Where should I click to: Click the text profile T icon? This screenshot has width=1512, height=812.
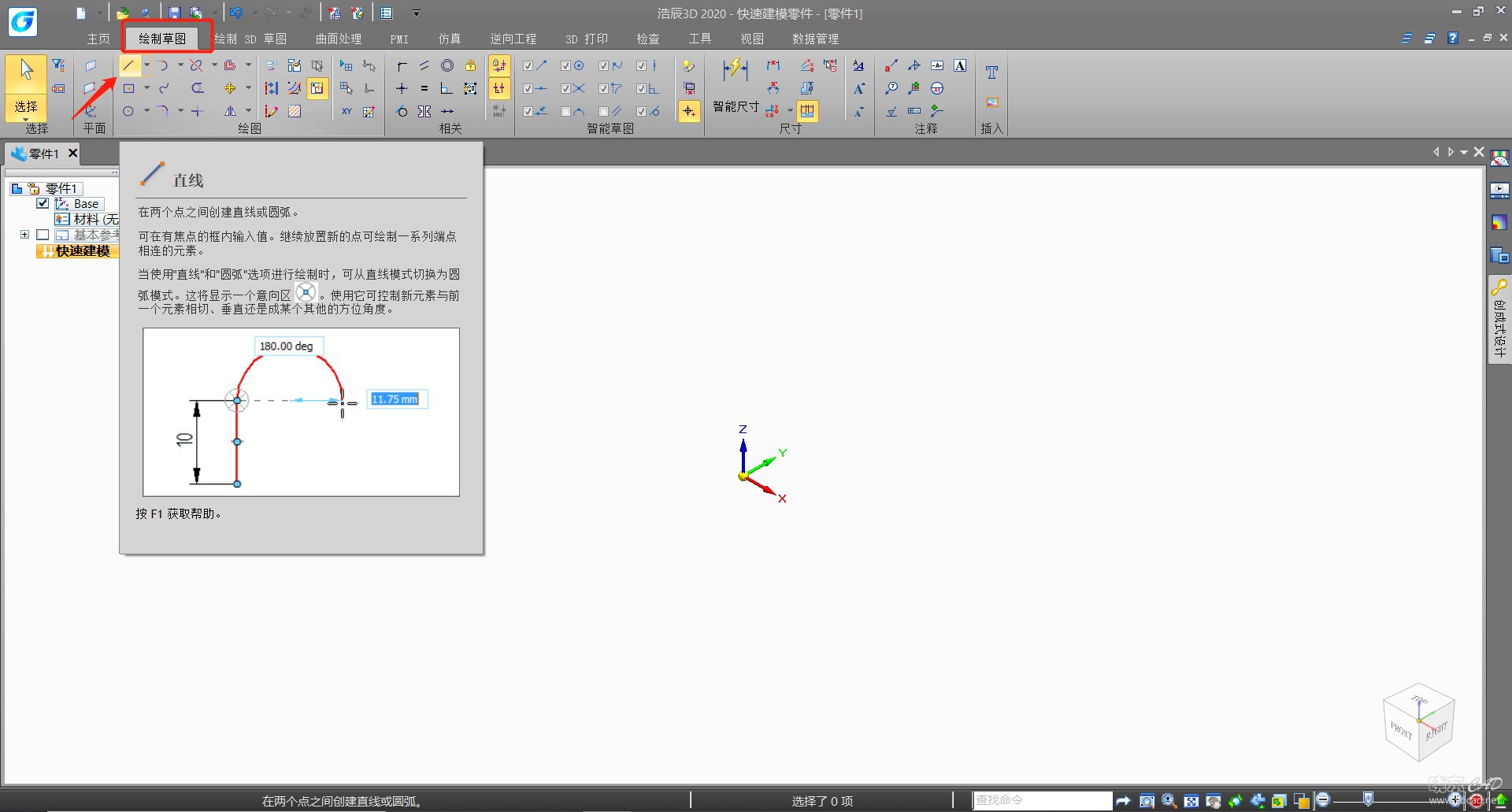(x=991, y=72)
